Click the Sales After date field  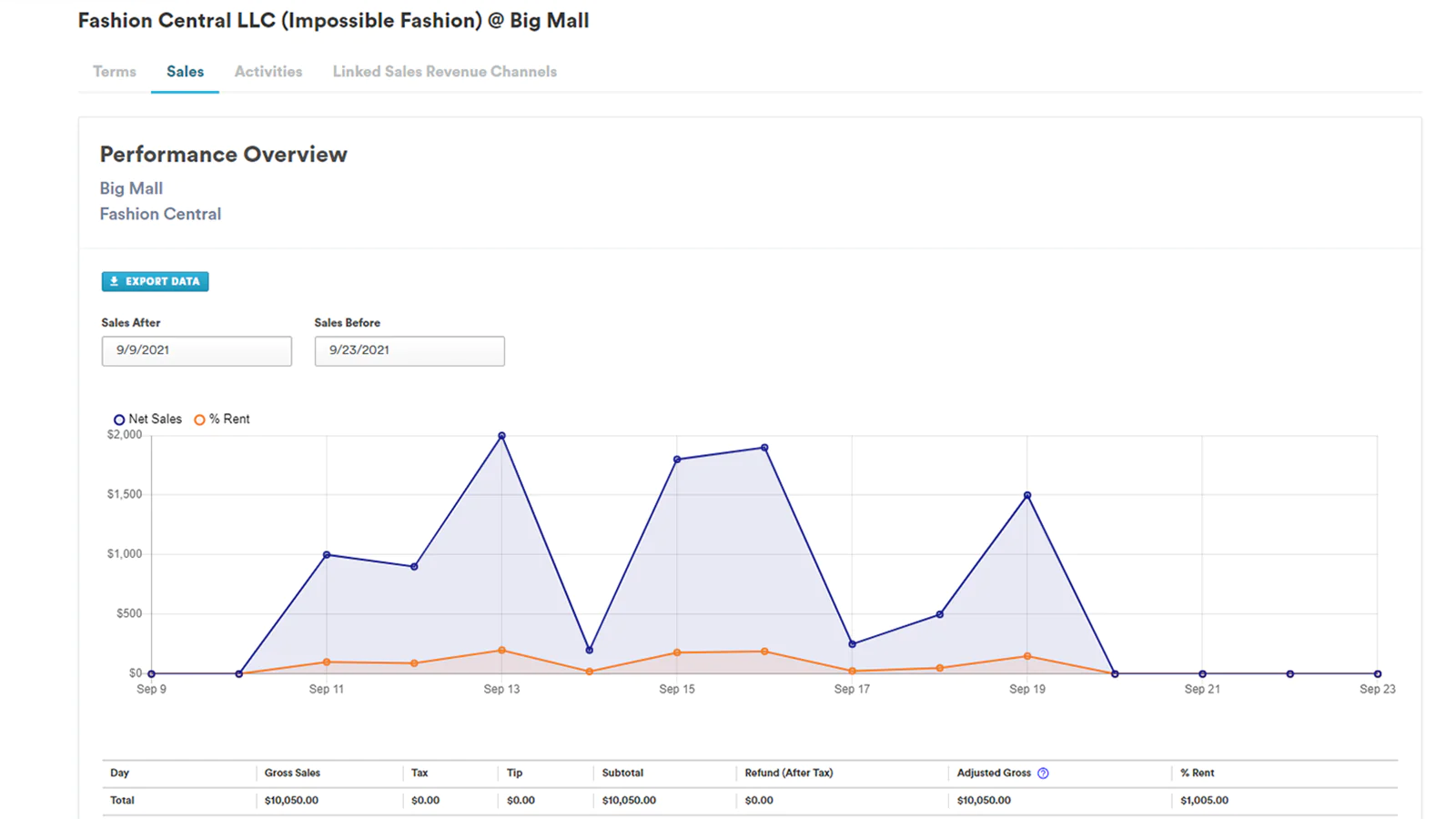tap(197, 351)
